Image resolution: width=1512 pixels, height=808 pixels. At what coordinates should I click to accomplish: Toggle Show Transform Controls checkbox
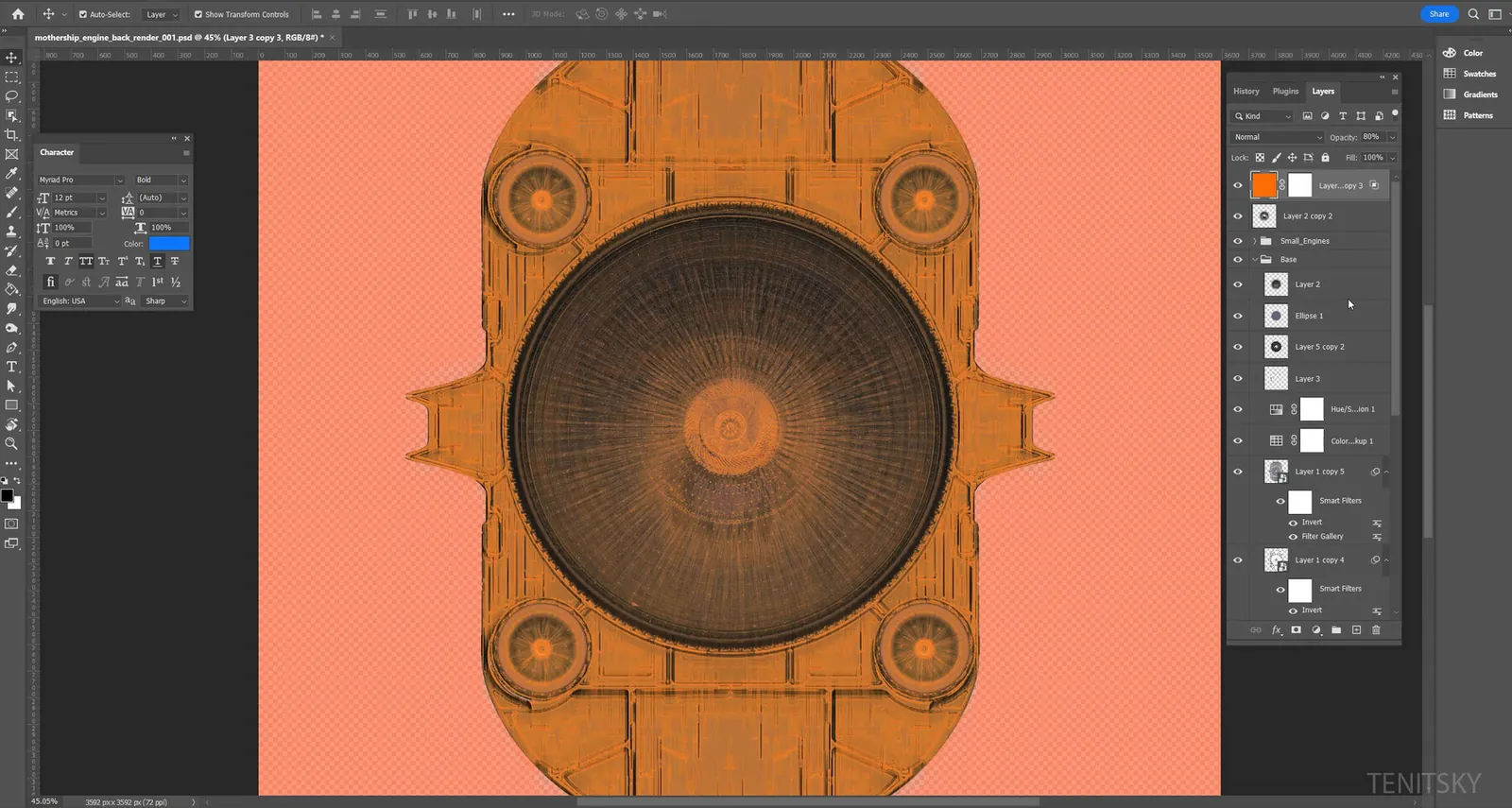click(x=198, y=14)
